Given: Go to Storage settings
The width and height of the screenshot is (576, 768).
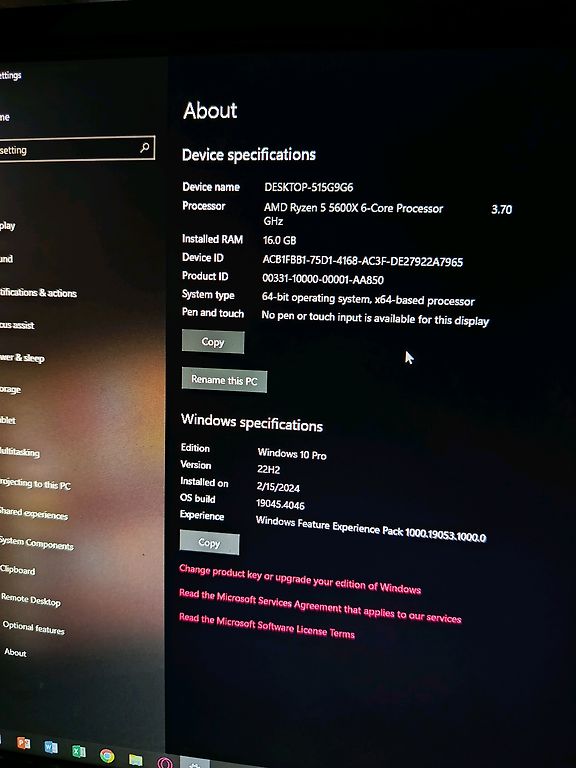Looking at the screenshot, I should point(10,389).
